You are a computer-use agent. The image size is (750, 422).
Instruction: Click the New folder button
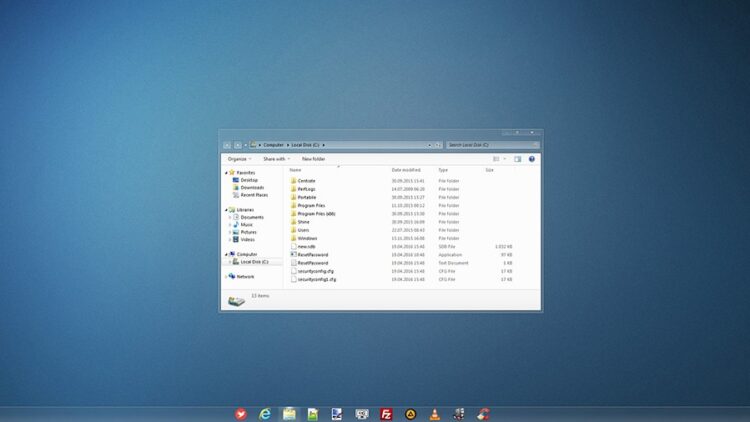pyautogui.click(x=313, y=159)
